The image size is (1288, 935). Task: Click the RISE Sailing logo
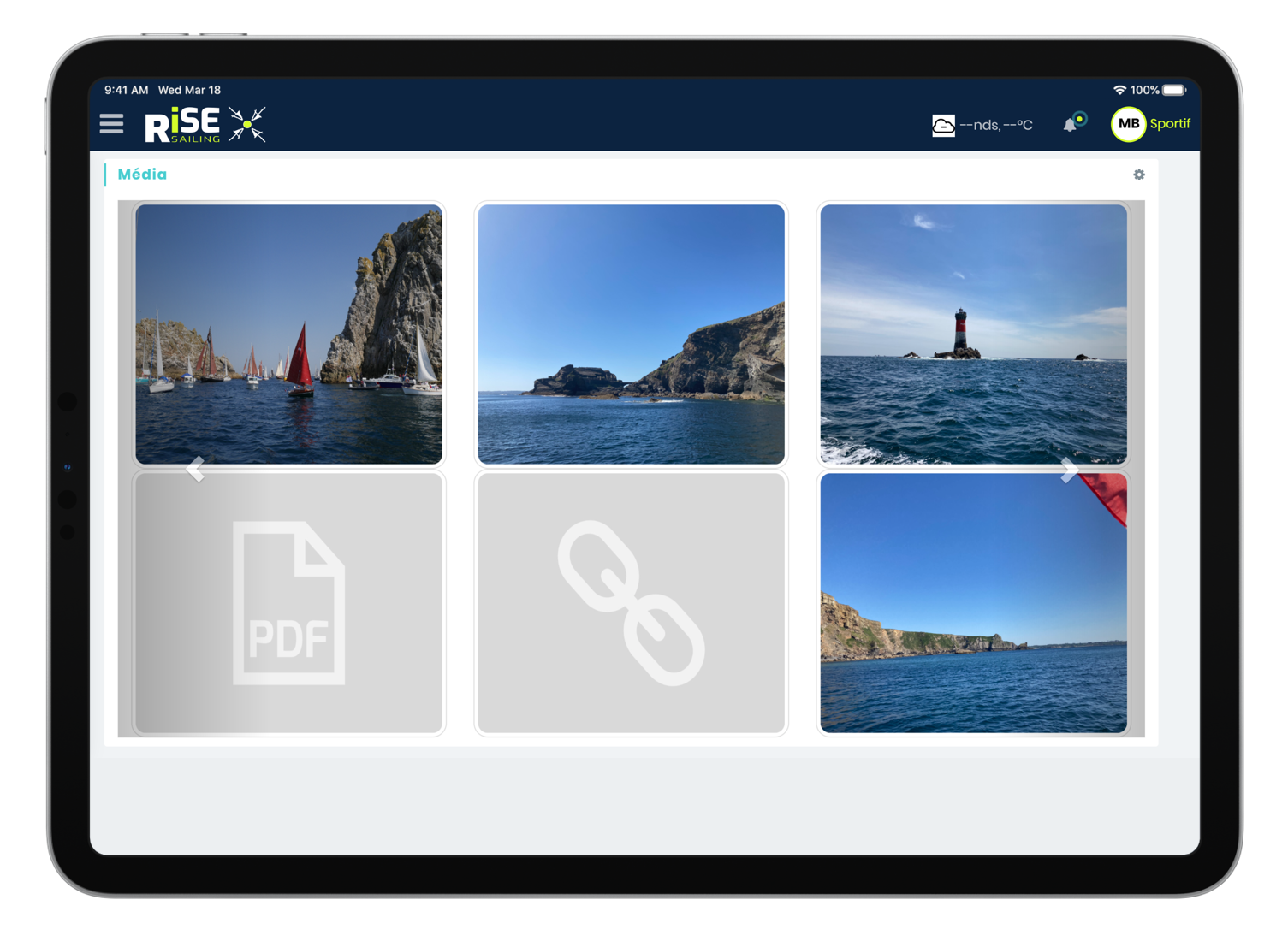[205, 125]
